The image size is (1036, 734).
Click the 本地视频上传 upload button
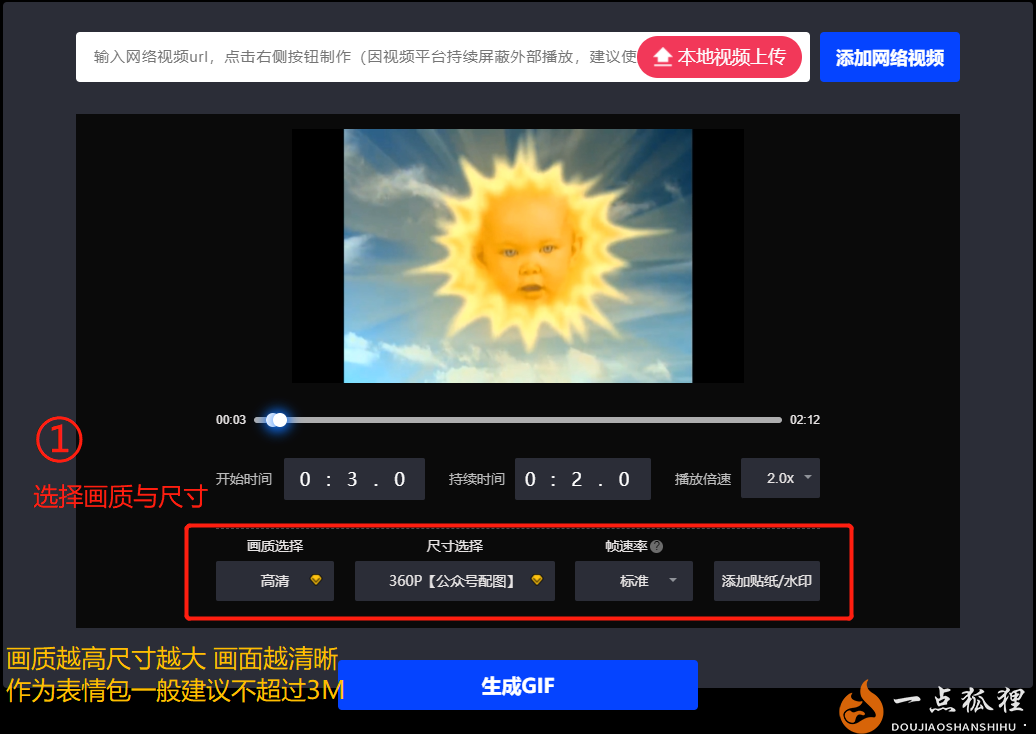(x=720, y=57)
